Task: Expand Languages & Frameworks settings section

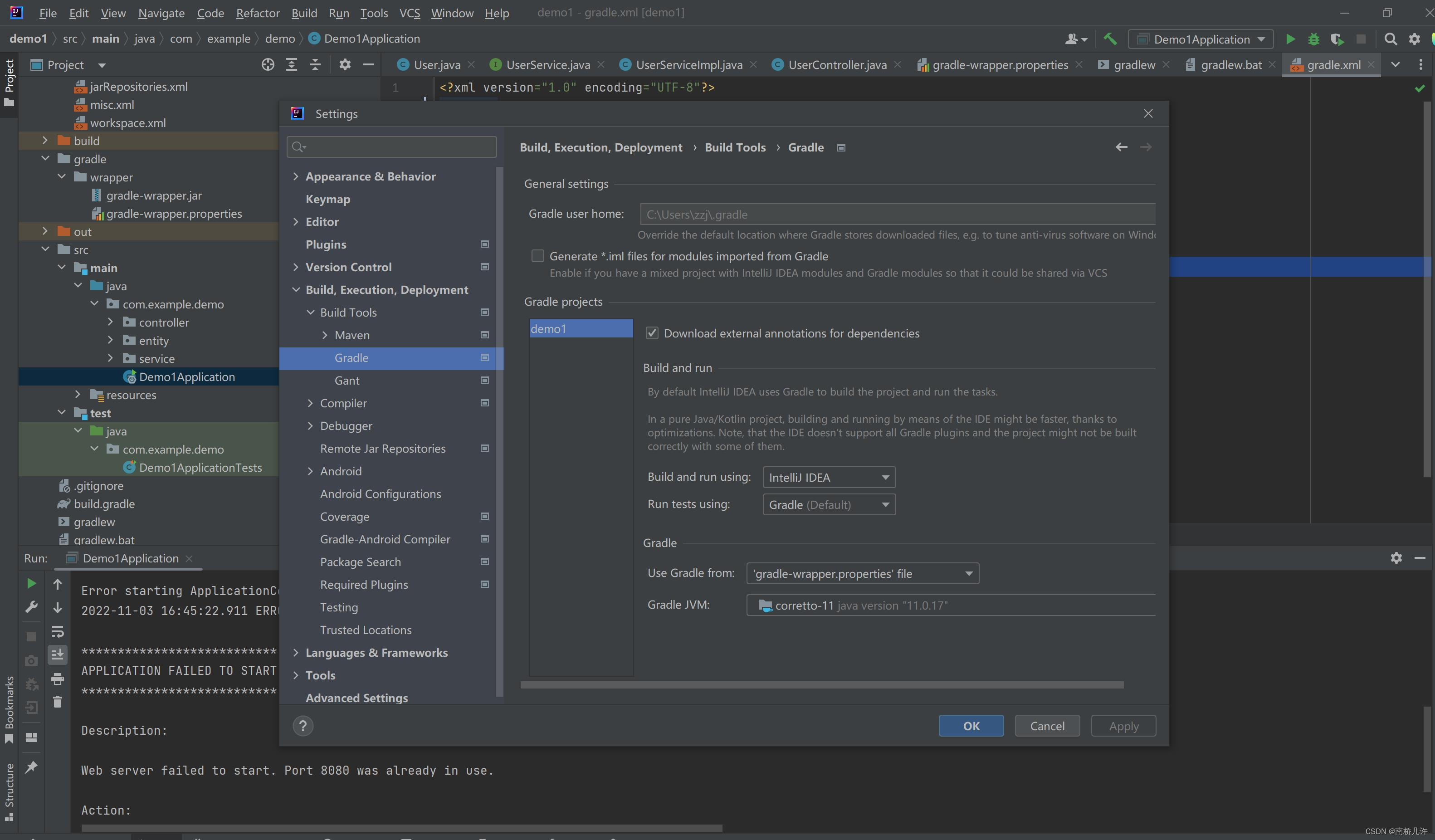Action: 296,653
